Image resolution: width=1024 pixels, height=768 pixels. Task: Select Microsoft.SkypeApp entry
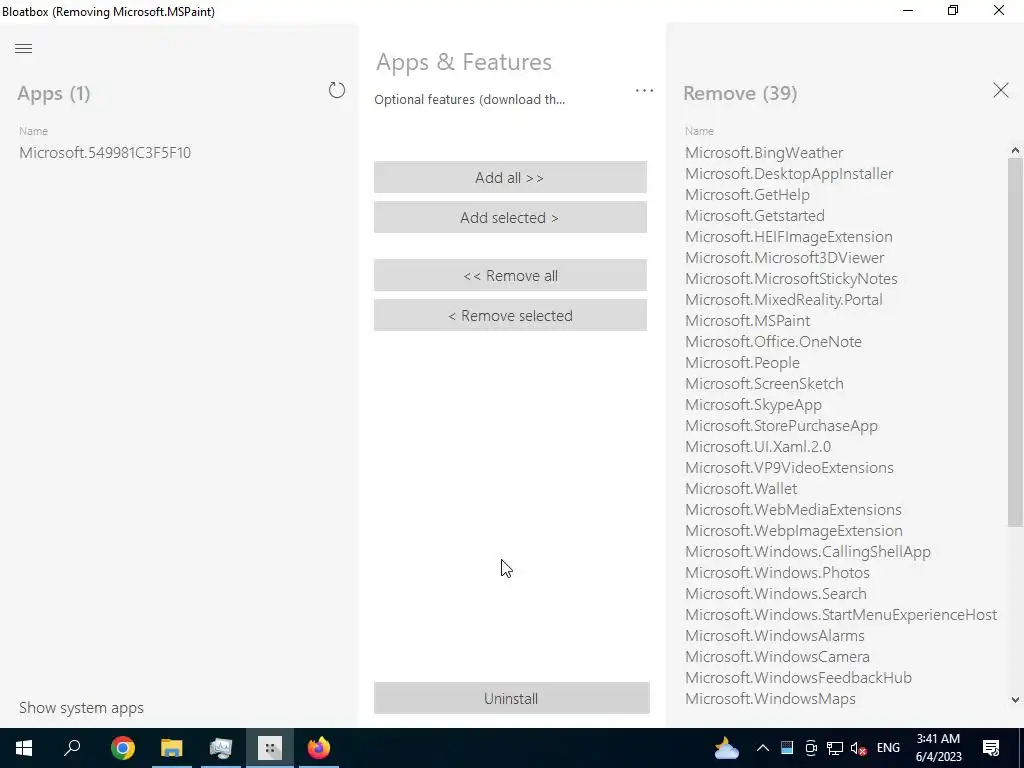coord(753,405)
